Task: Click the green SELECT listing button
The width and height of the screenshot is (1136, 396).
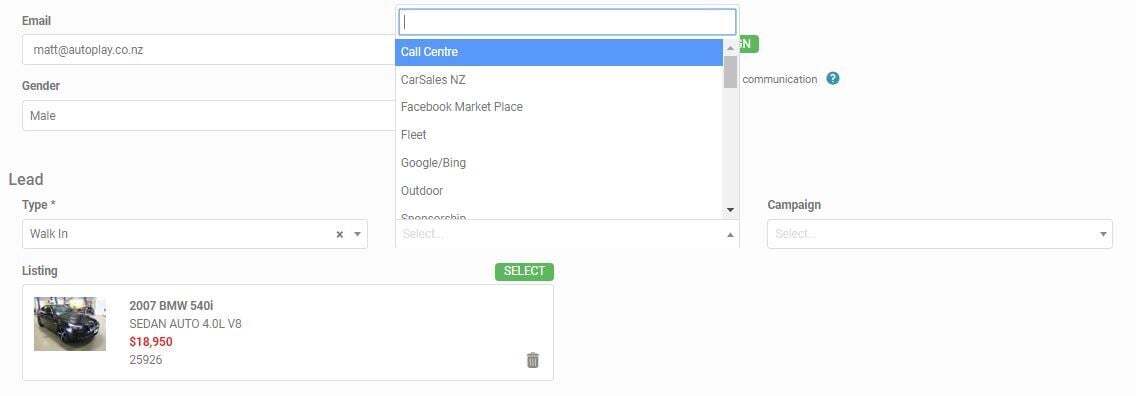Action: click(x=524, y=271)
